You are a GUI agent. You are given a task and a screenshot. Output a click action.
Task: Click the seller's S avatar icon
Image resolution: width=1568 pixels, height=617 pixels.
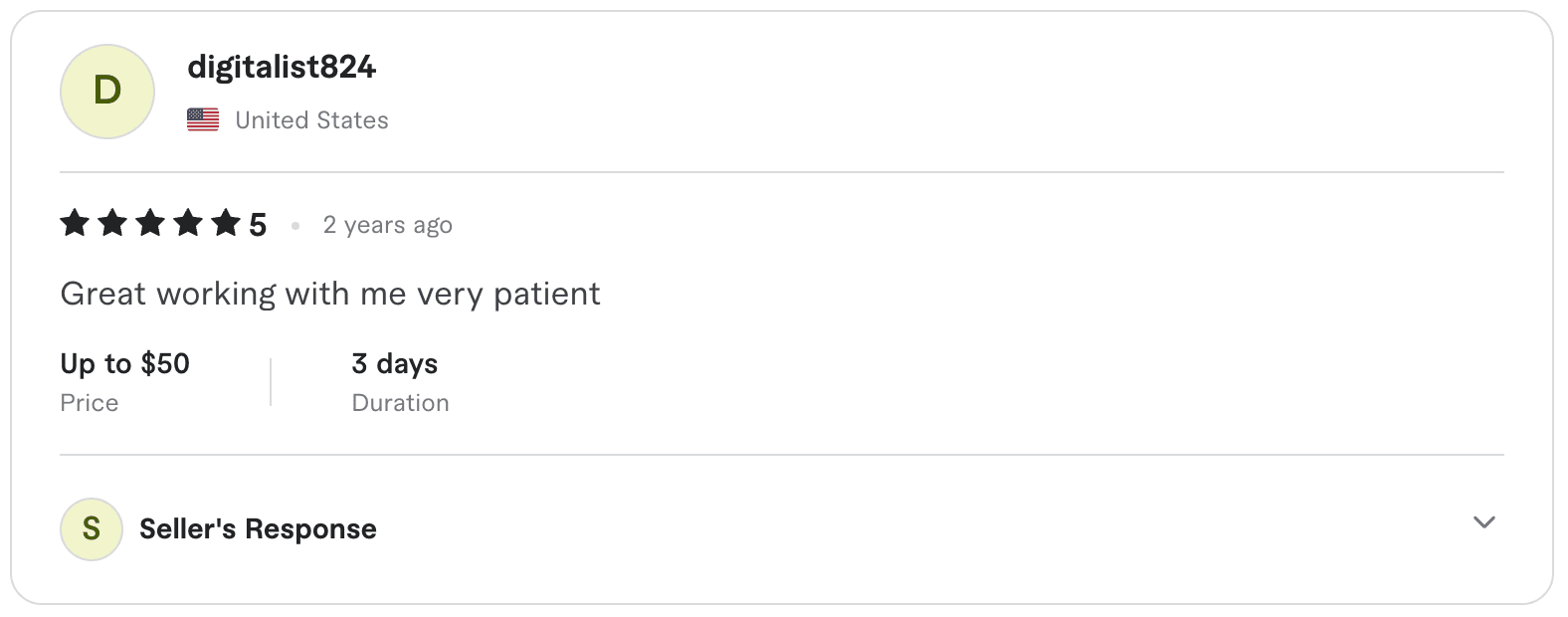92,529
